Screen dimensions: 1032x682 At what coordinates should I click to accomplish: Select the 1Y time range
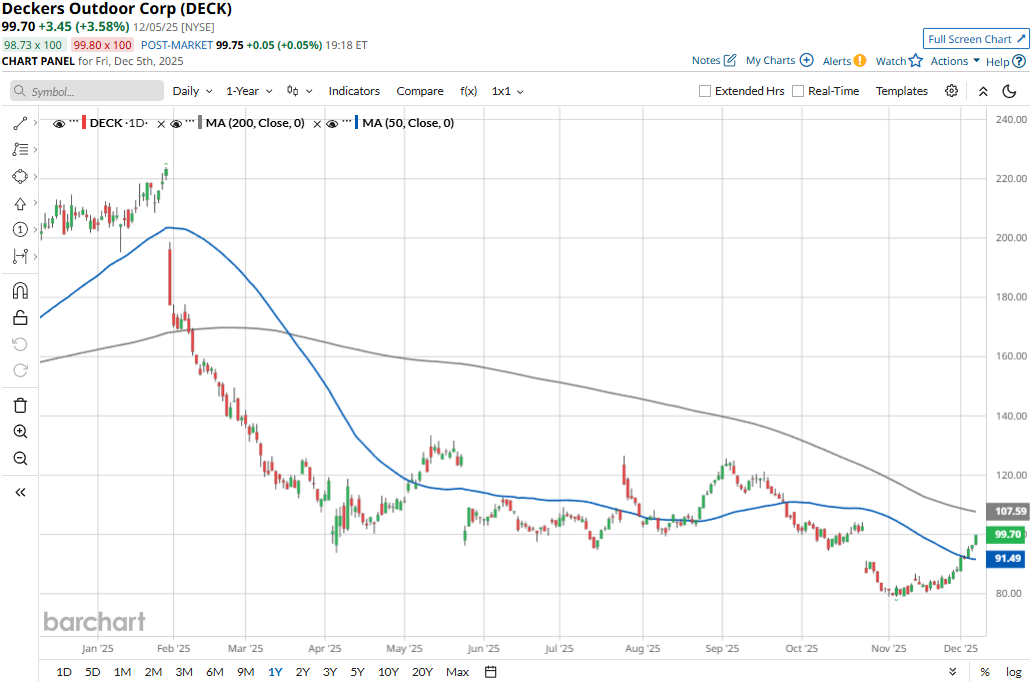pos(275,672)
